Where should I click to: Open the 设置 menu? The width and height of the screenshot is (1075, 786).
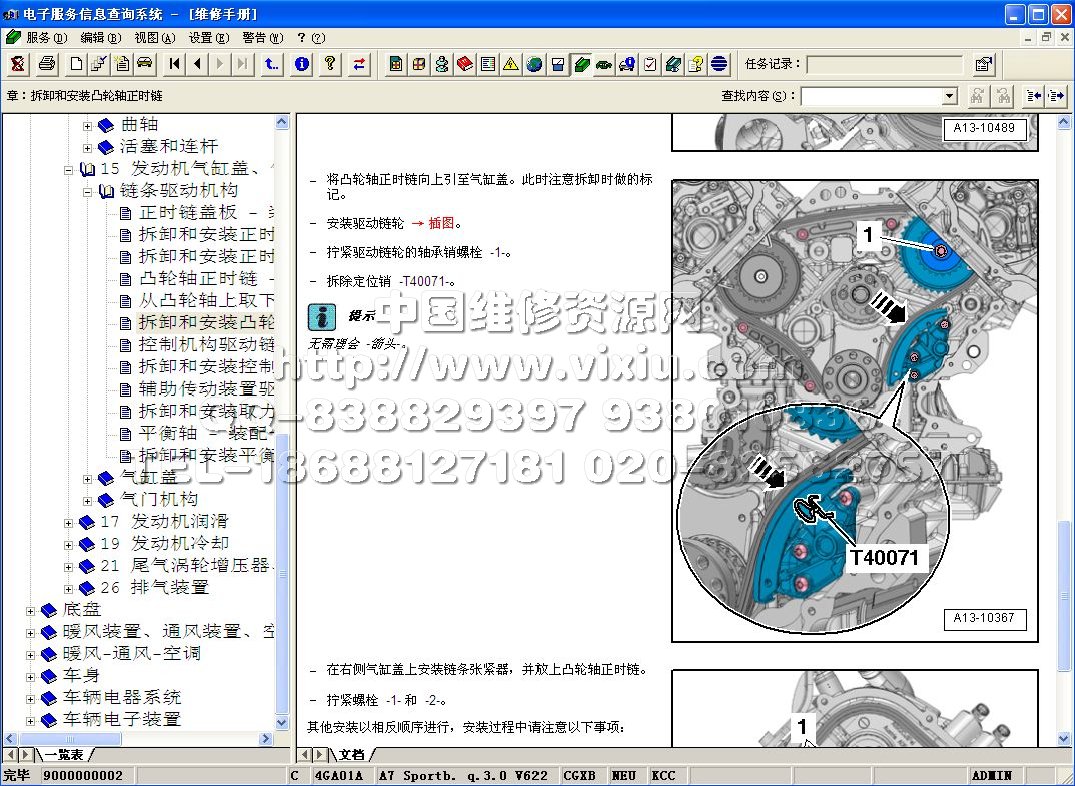pos(206,38)
